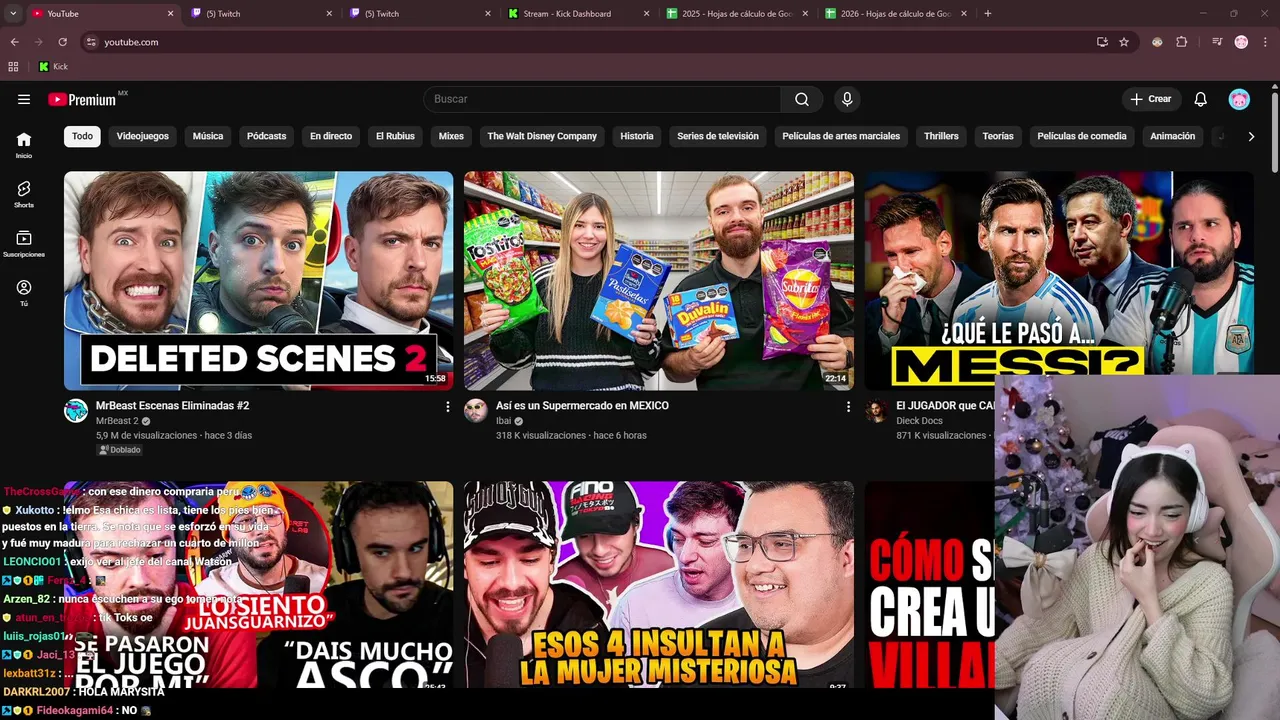Close the YouTube tab

(x=170, y=14)
